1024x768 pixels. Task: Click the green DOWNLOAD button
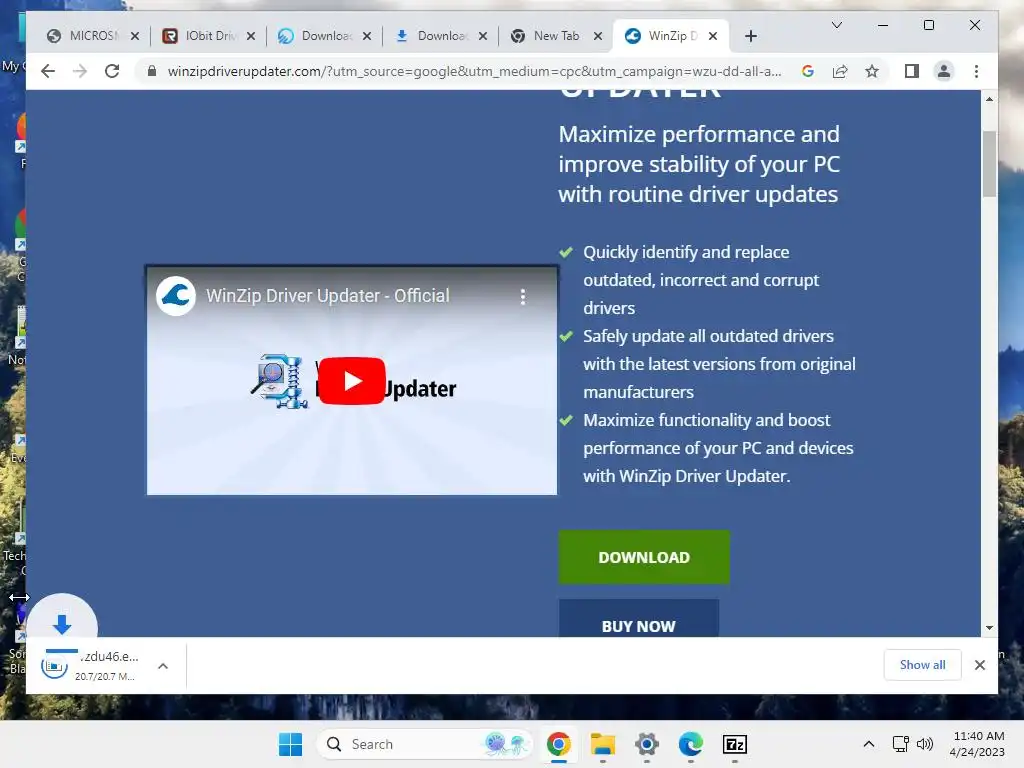[644, 557]
